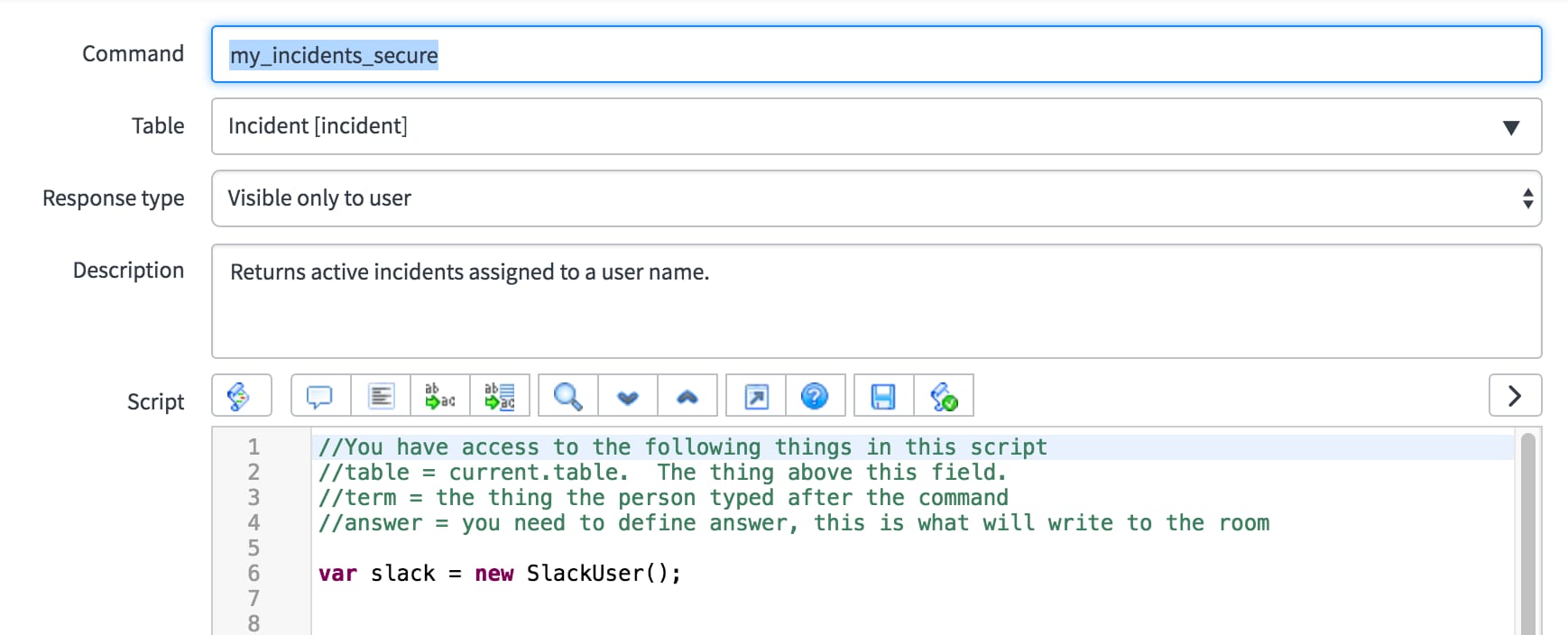Image resolution: width=1568 pixels, height=635 pixels.
Task: Find previous with the up arrow icon
Action: coord(687,396)
